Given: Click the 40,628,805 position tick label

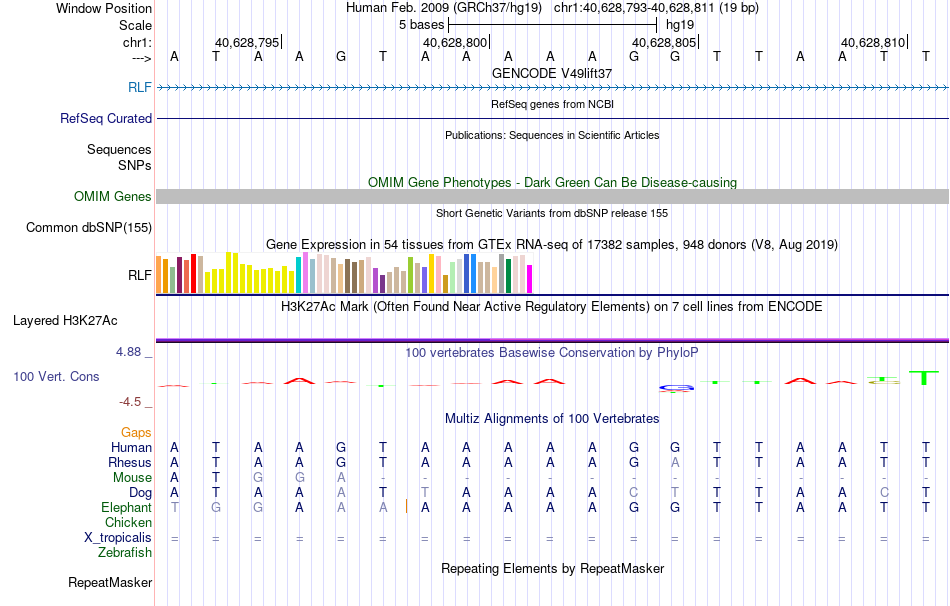Looking at the screenshot, I should [x=664, y=42].
